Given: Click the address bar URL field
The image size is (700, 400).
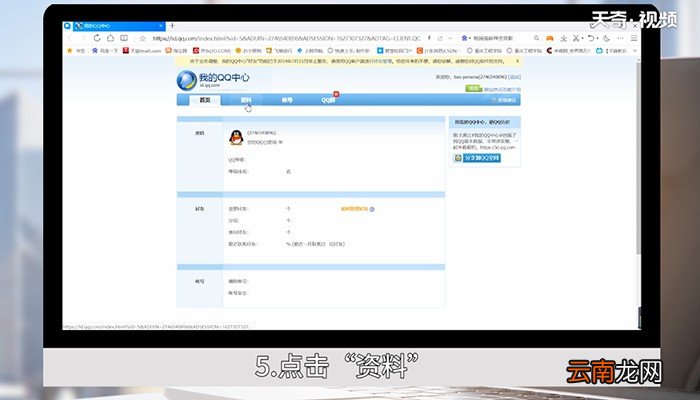Looking at the screenshot, I should tap(286, 38).
